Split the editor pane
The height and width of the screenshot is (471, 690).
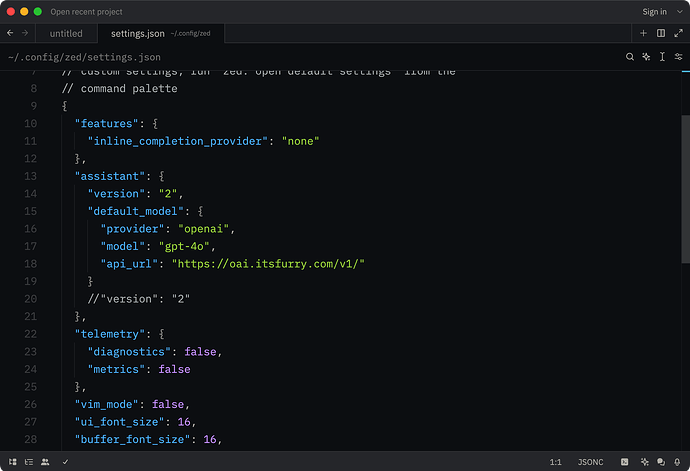[661, 33]
